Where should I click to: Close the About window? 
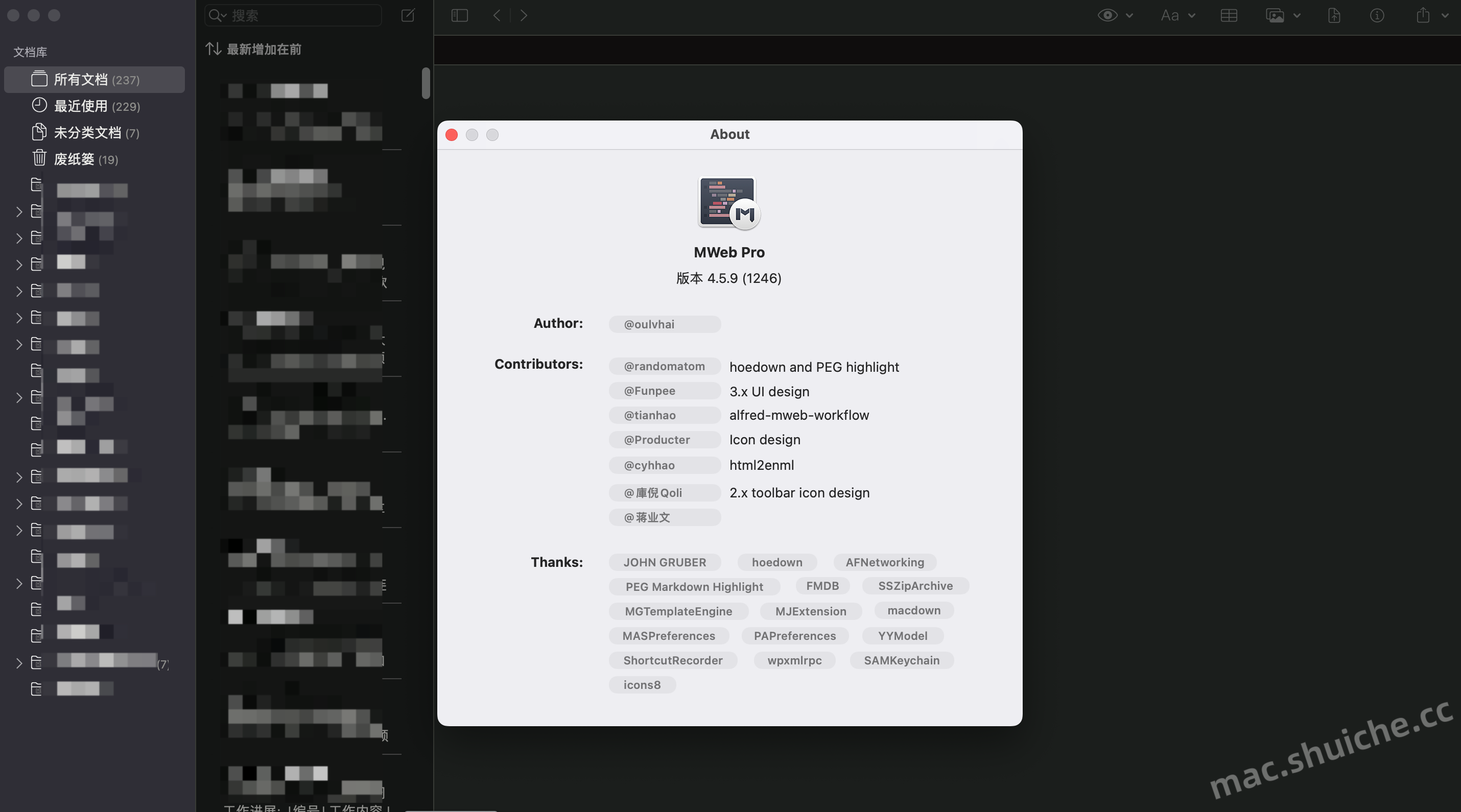click(452, 135)
